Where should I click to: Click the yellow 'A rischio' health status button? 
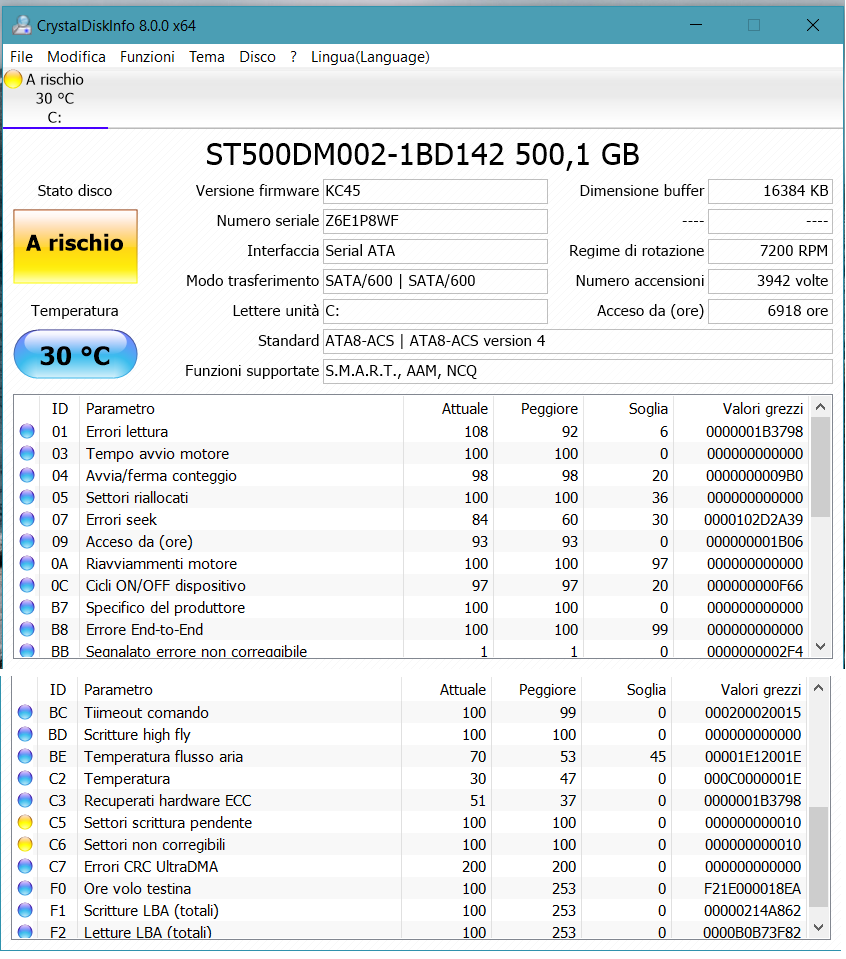(x=75, y=246)
